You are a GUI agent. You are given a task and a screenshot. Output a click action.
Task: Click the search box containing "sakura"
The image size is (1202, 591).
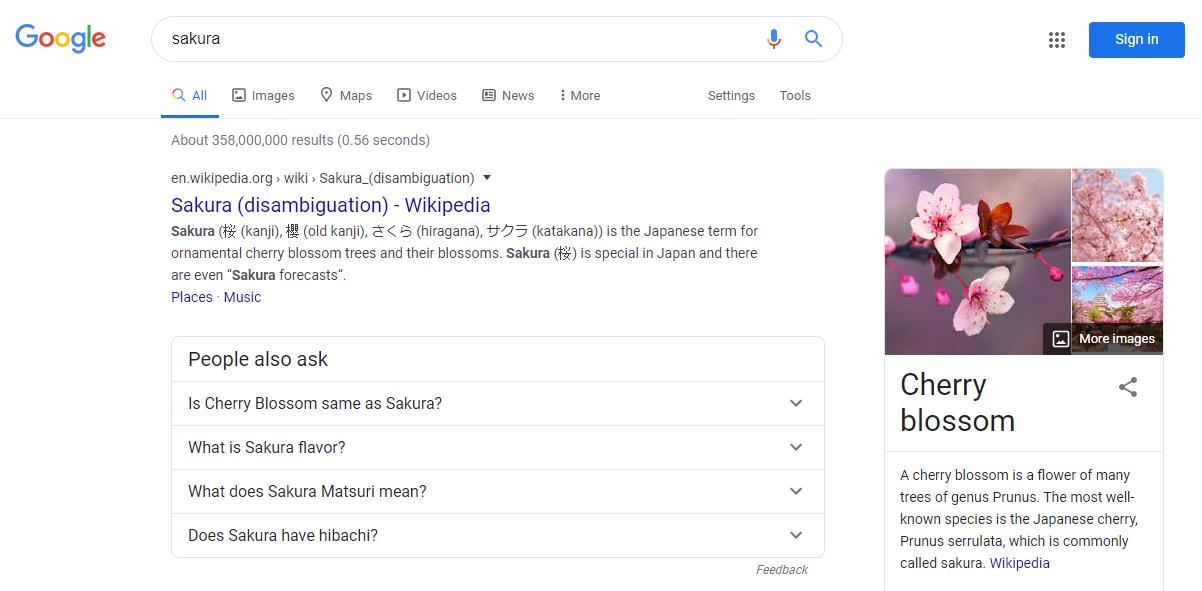click(460, 39)
